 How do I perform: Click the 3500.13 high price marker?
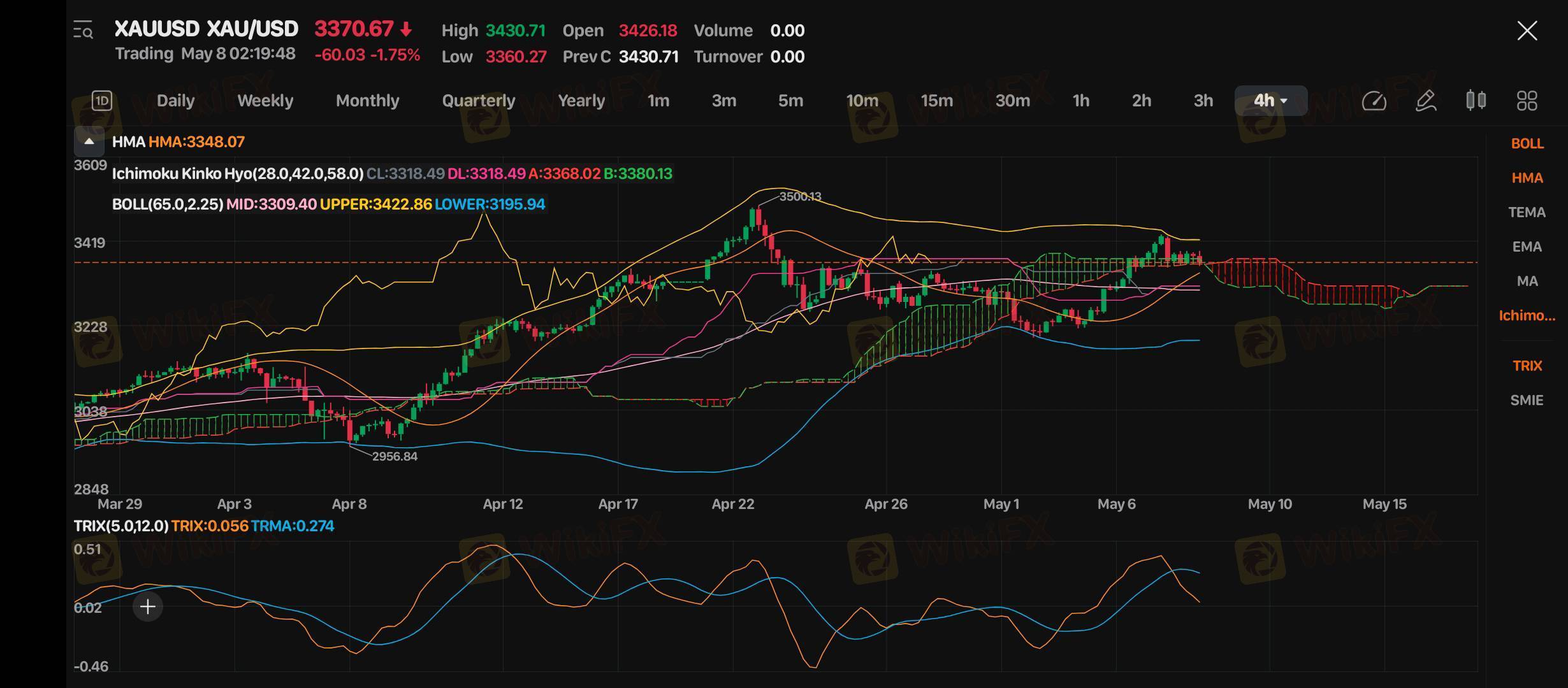pos(800,197)
